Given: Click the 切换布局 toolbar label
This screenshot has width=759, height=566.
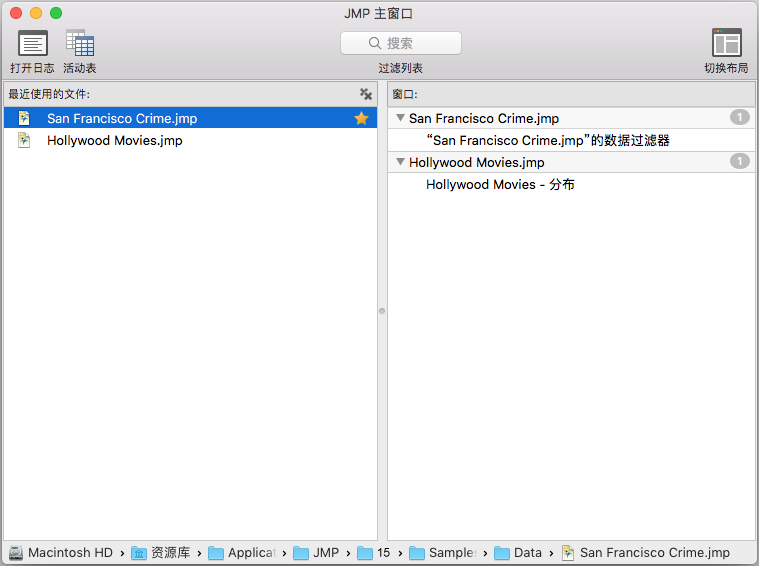Looking at the screenshot, I should click(726, 68).
